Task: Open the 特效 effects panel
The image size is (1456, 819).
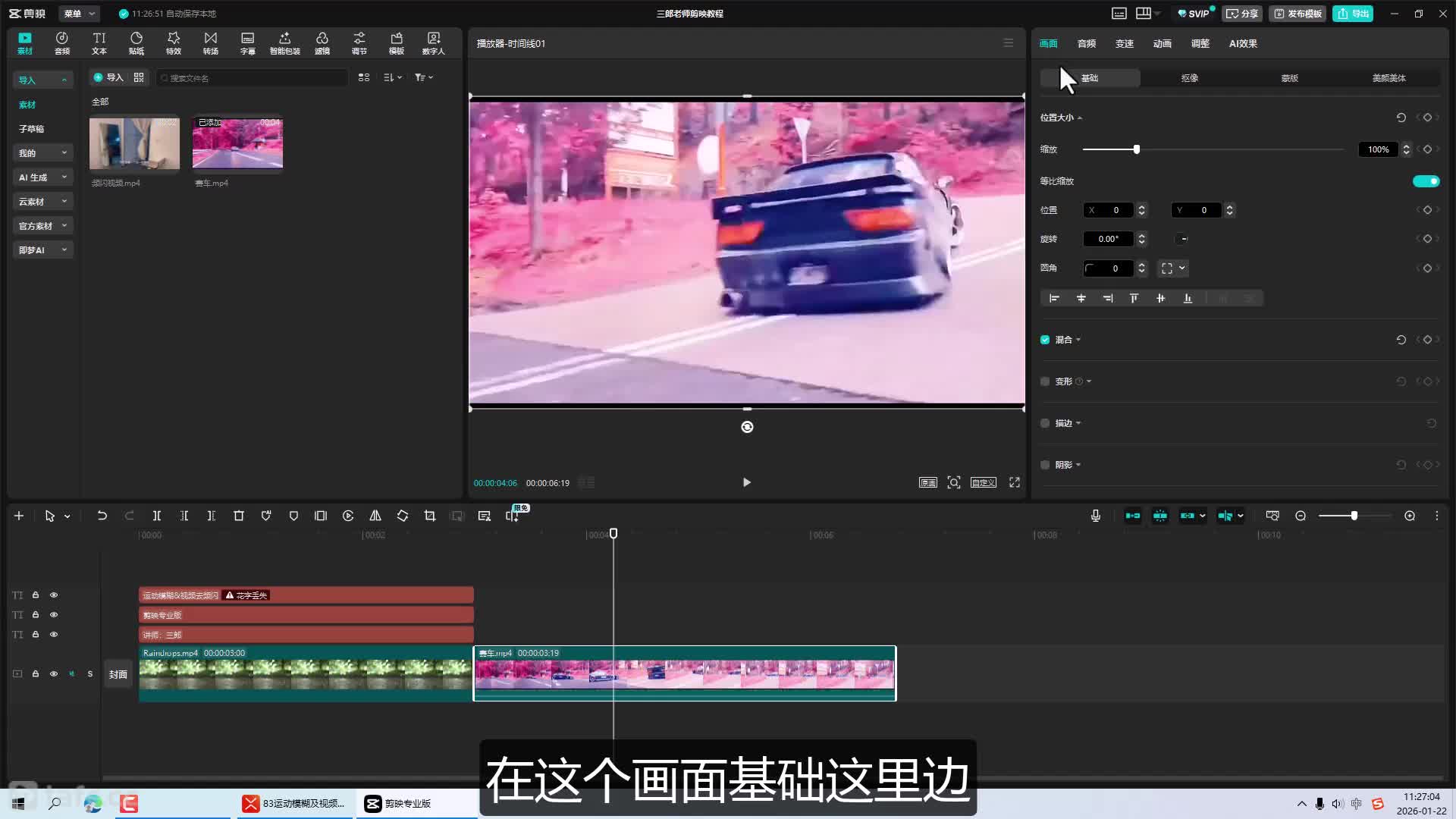Action: pyautogui.click(x=174, y=43)
